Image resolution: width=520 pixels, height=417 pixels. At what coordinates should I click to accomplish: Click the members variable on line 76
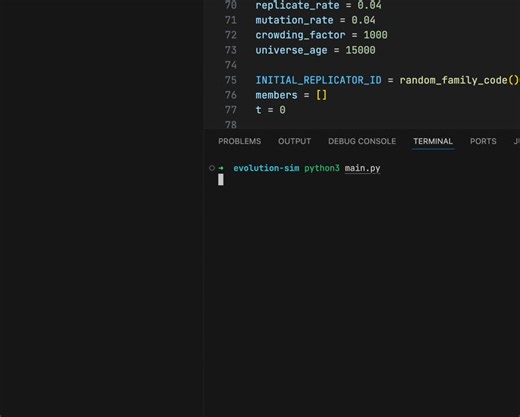[x=276, y=95]
